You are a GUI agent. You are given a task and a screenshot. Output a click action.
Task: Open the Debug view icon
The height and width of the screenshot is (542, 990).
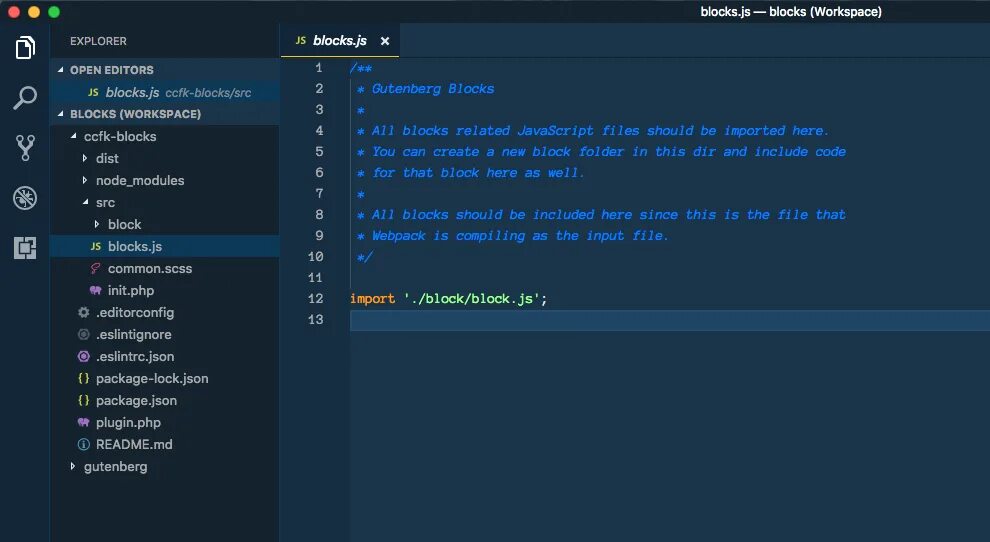coord(25,198)
